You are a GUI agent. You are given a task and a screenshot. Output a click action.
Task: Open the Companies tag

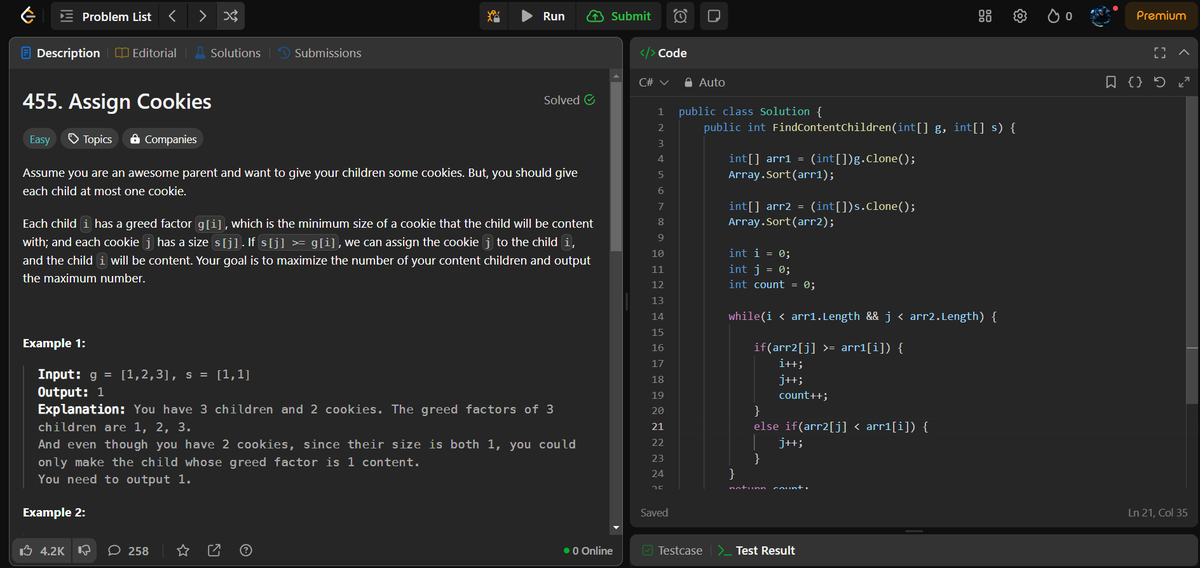click(x=163, y=139)
